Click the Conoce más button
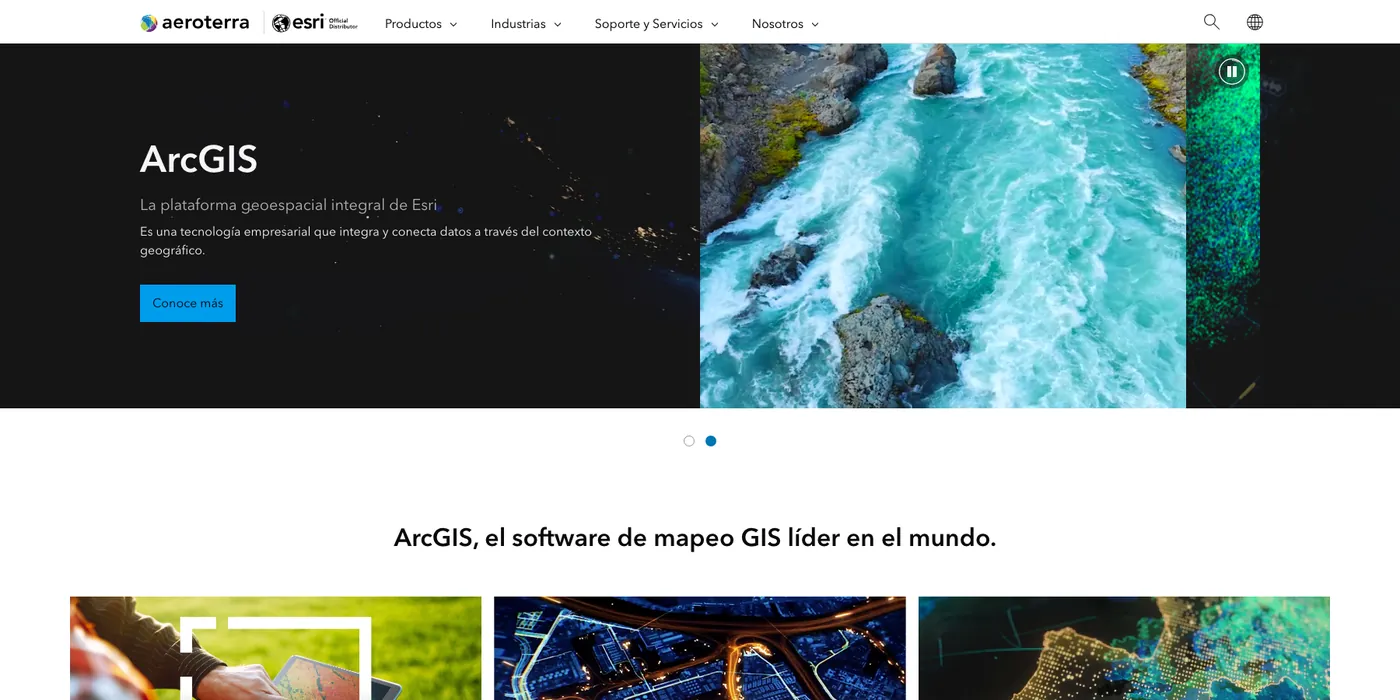Viewport: 1400px width, 700px height. point(188,303)
